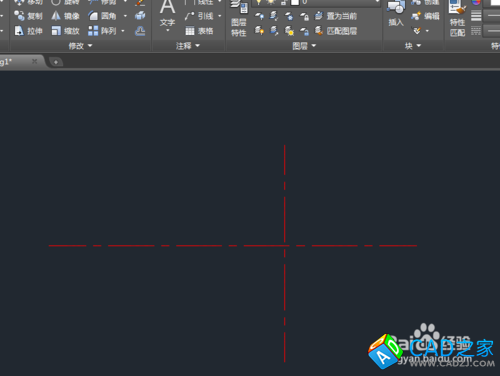The height and width of the screenshot is (376, 500).
Task: Click layer 0 white color swatch
Action: [x=295, y=3]
